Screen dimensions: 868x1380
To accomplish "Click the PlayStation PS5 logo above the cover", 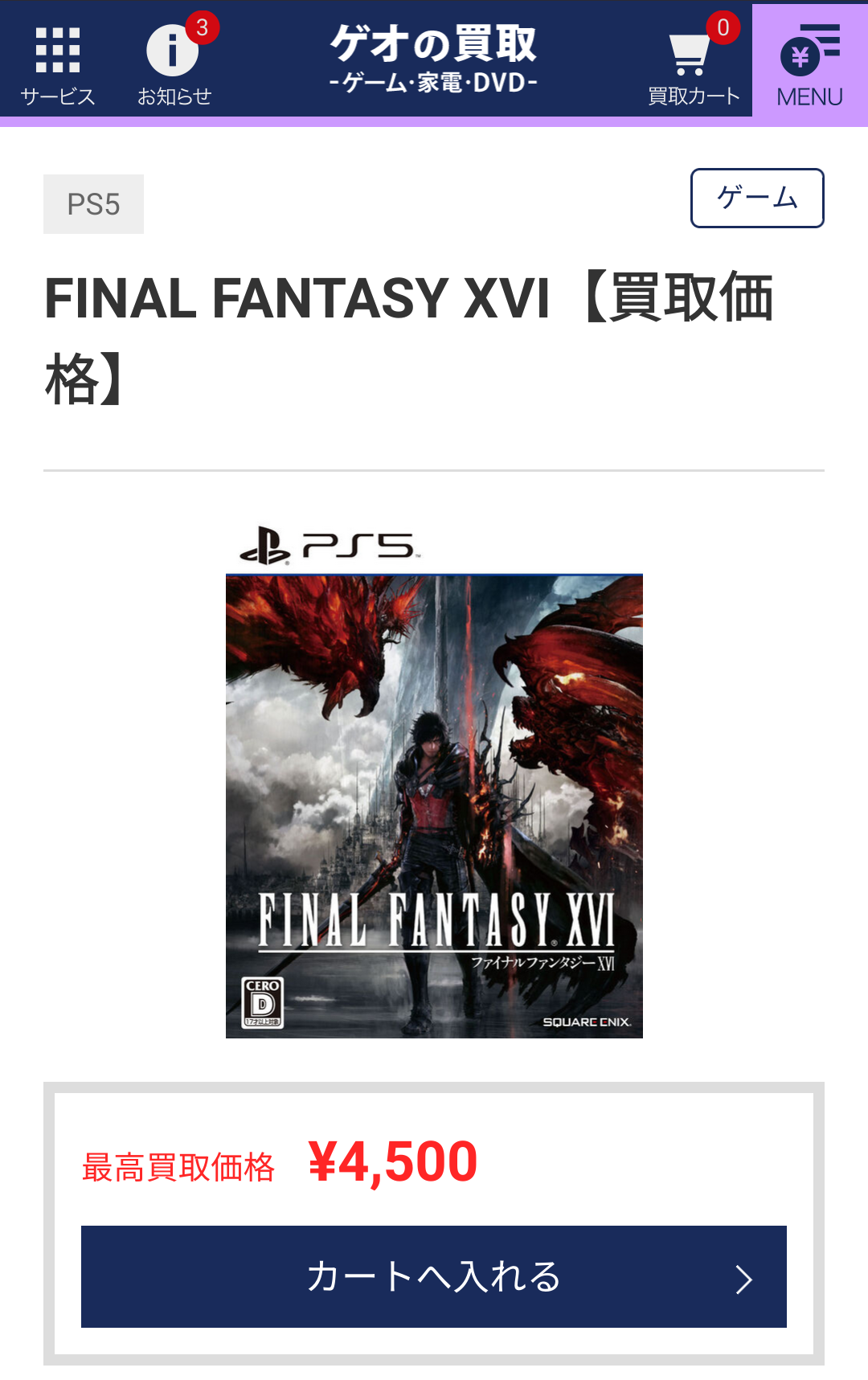I will coord(330,547).
